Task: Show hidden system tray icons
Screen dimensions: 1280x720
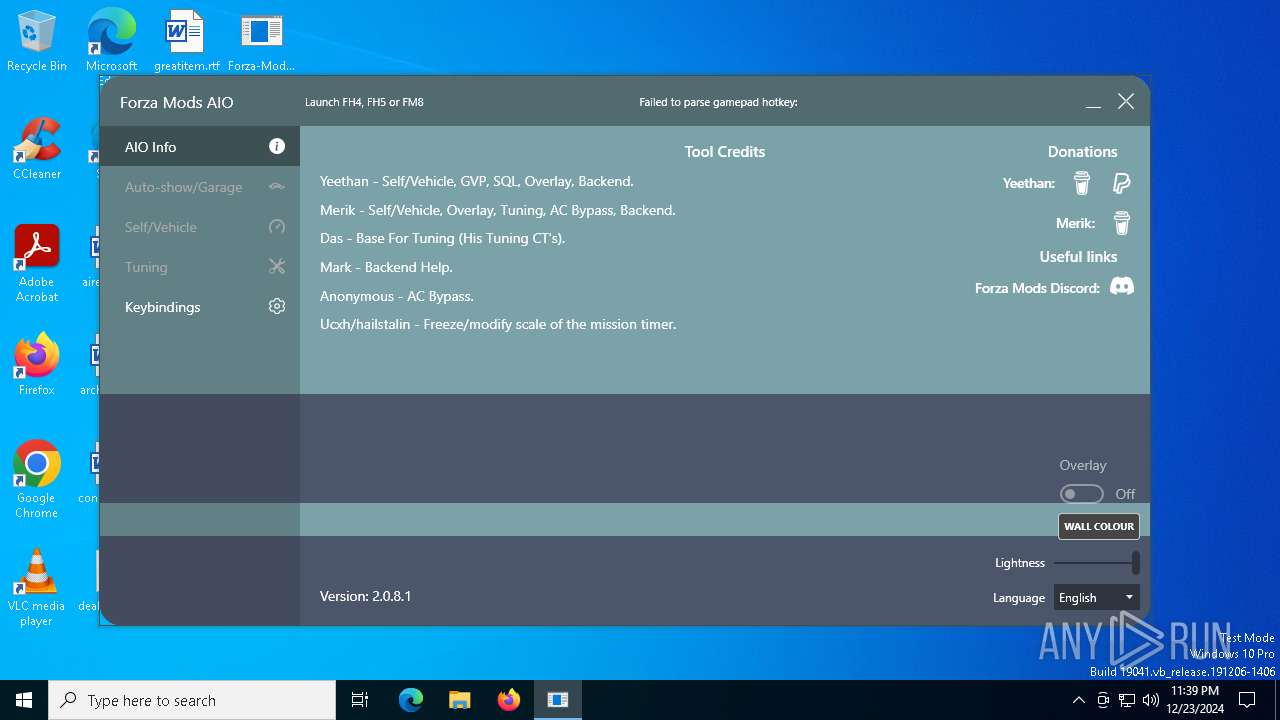Action: [x=1078, y=700]
